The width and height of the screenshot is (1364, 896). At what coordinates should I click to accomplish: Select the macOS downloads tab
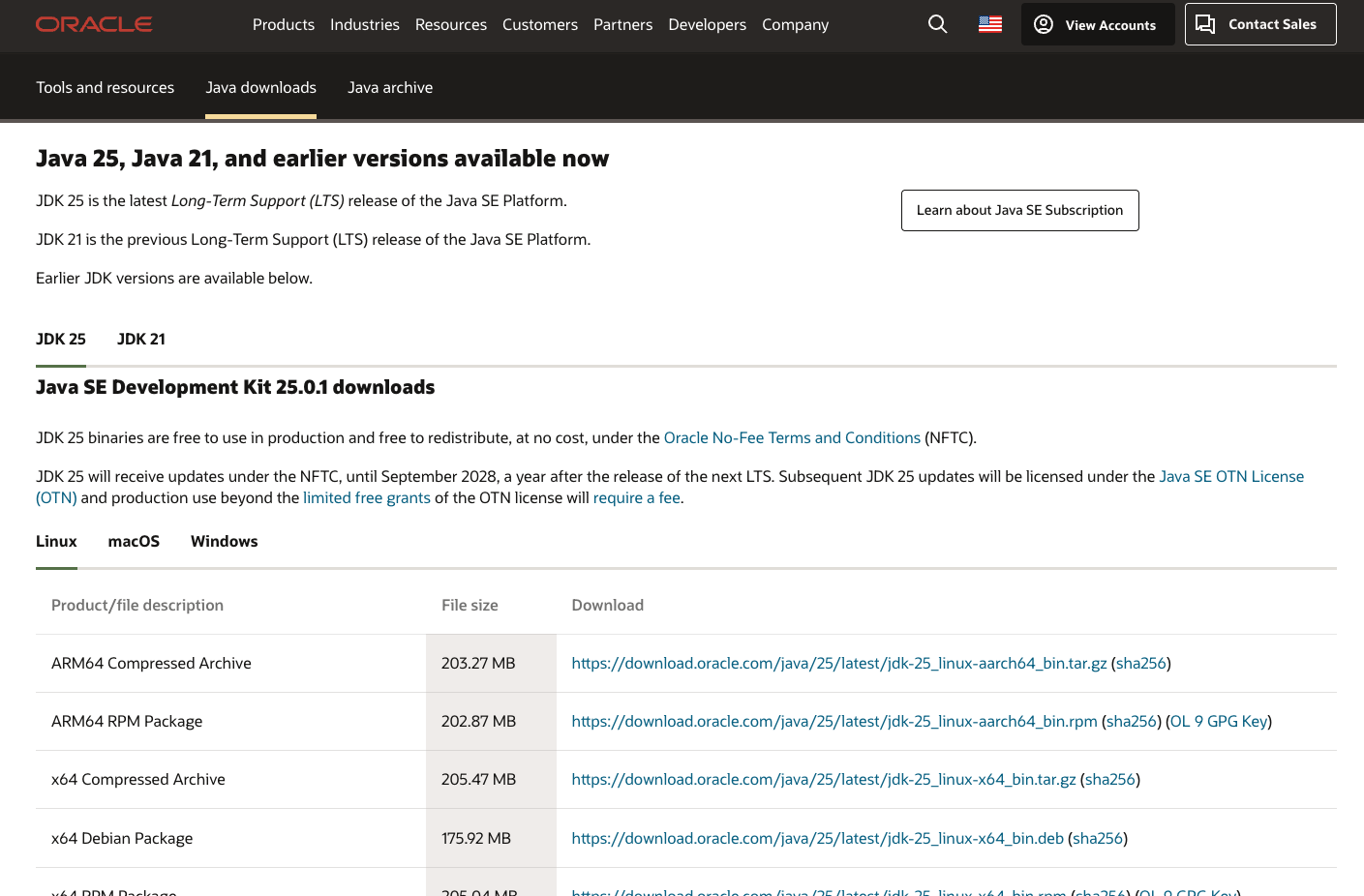click(x=134, y=541)
